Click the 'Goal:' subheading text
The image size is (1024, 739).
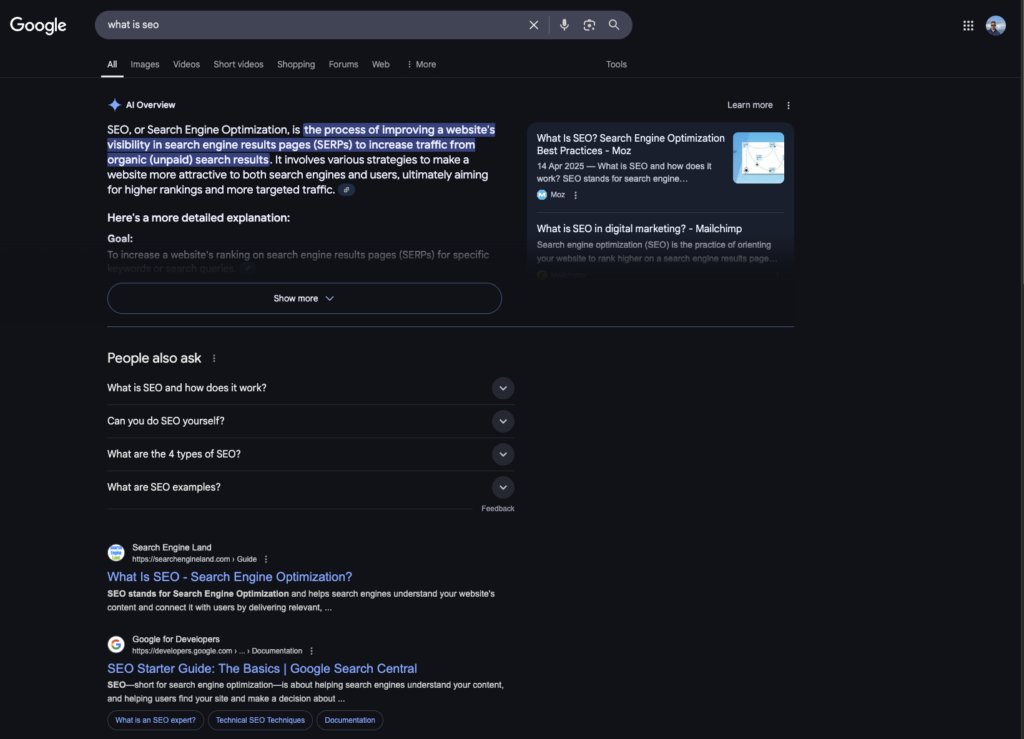(120, 239)
